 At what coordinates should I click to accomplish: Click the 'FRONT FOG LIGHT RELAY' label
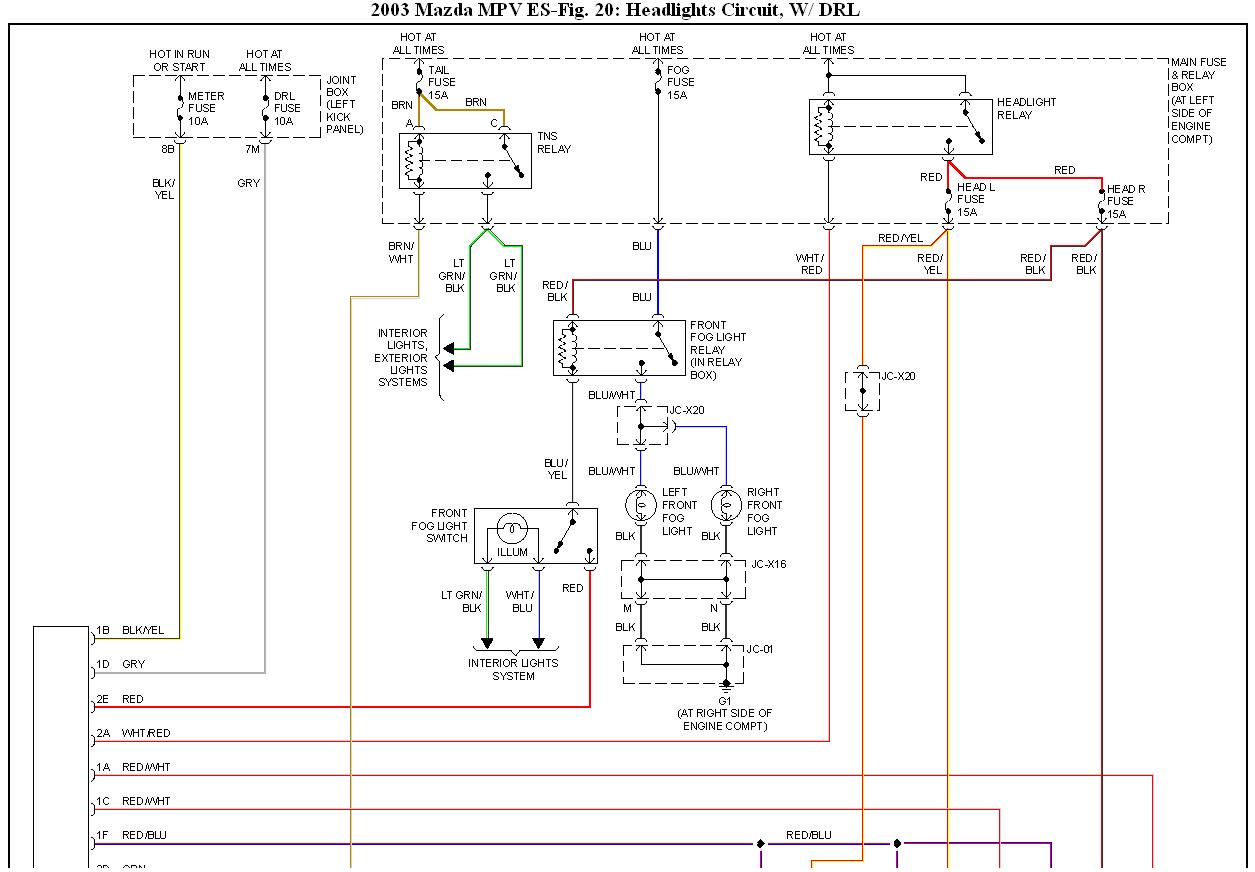[718, 350]
